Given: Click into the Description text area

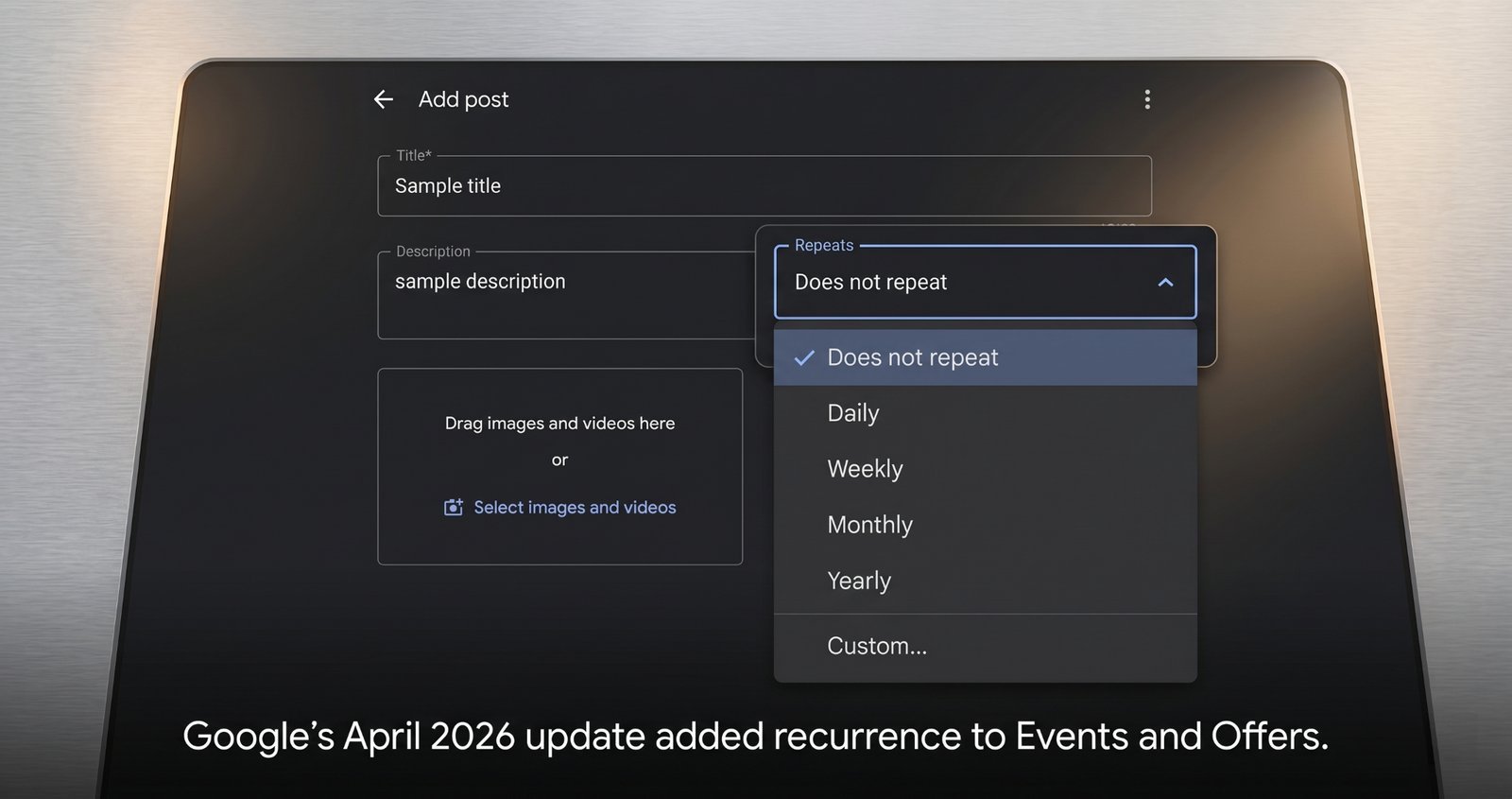Looking at the screenshot, I should pyautogui.click(x=567, y=295).
